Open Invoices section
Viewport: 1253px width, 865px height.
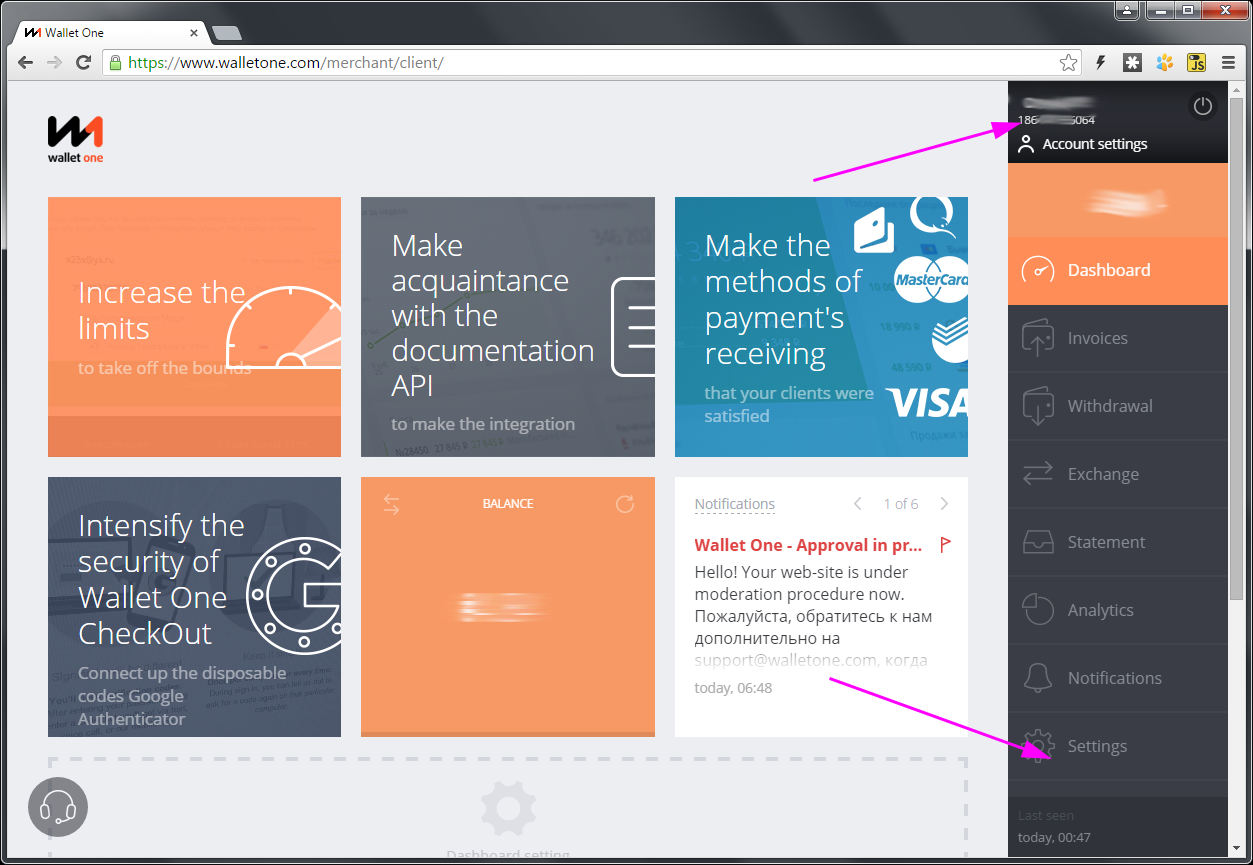pos(1117,338)
